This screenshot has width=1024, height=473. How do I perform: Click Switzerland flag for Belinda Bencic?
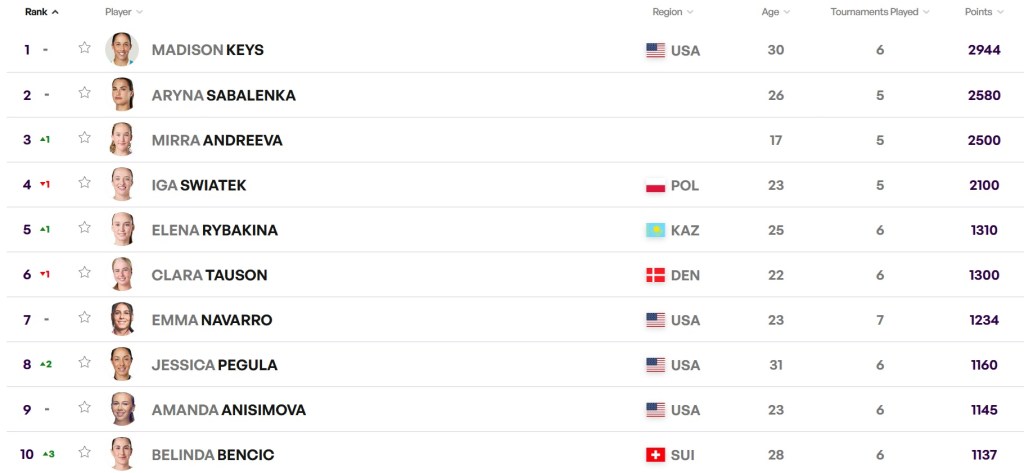tap(656, 455)
